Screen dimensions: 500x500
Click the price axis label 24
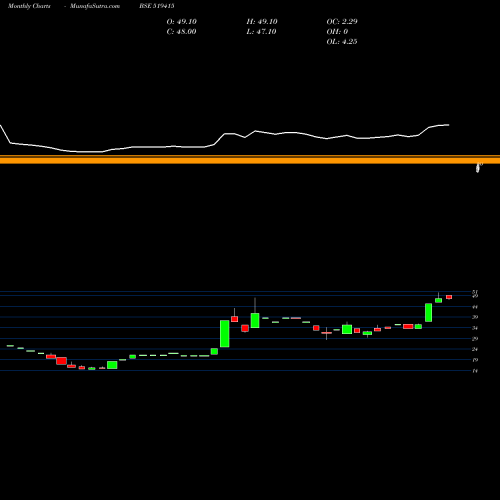coord(475,349)
